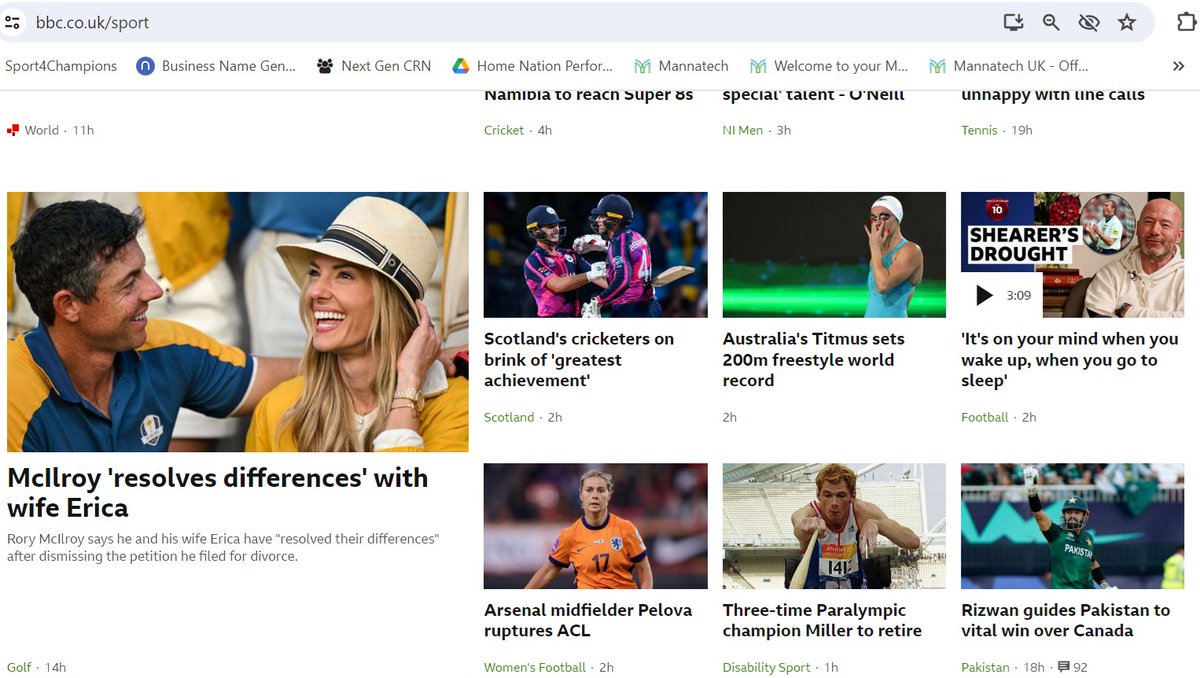The image size is (1200, 678).
Task: Open Pelova orange kit thumbnail
Action: [x=596, y=526]
